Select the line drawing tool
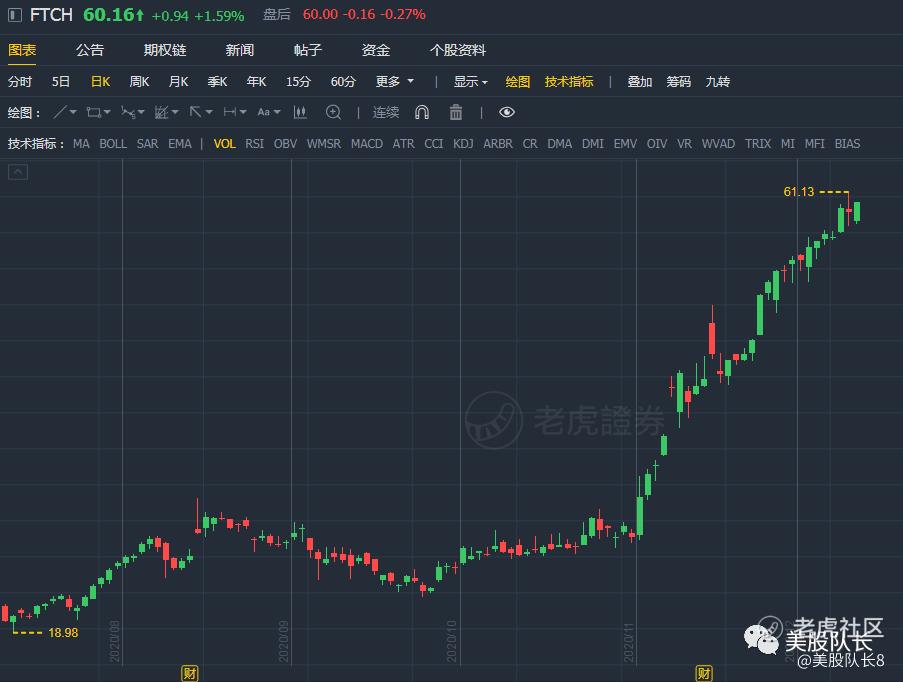Screen dimensions: 903x682 pyautogui.click(x=60, y=112)
